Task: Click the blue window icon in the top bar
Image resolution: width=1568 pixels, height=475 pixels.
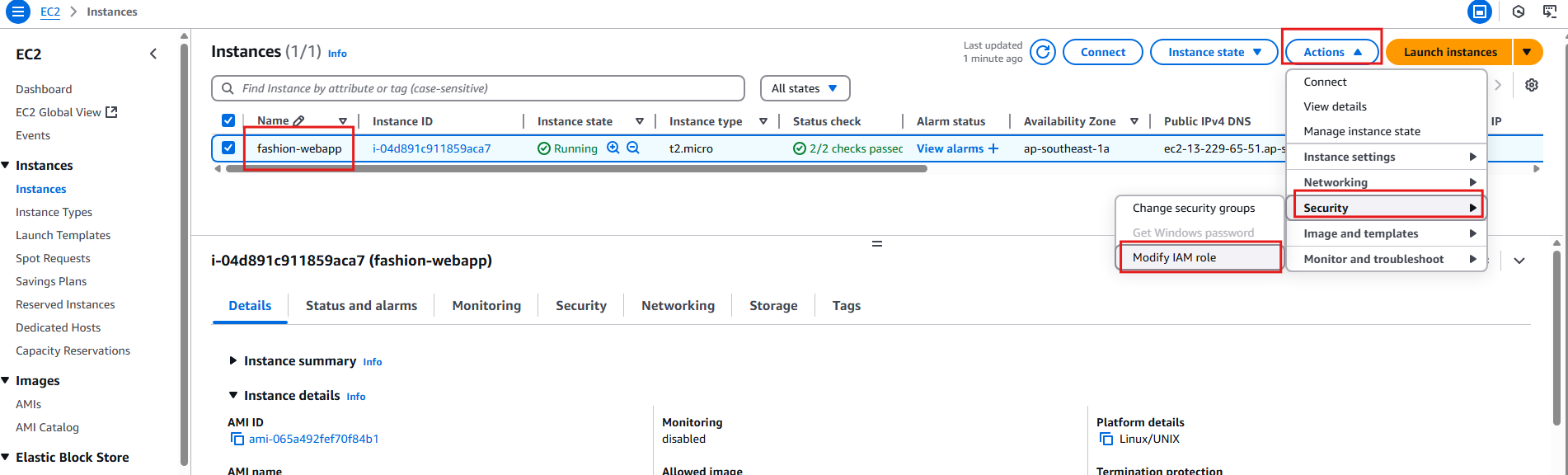Action: point(1480,12)
